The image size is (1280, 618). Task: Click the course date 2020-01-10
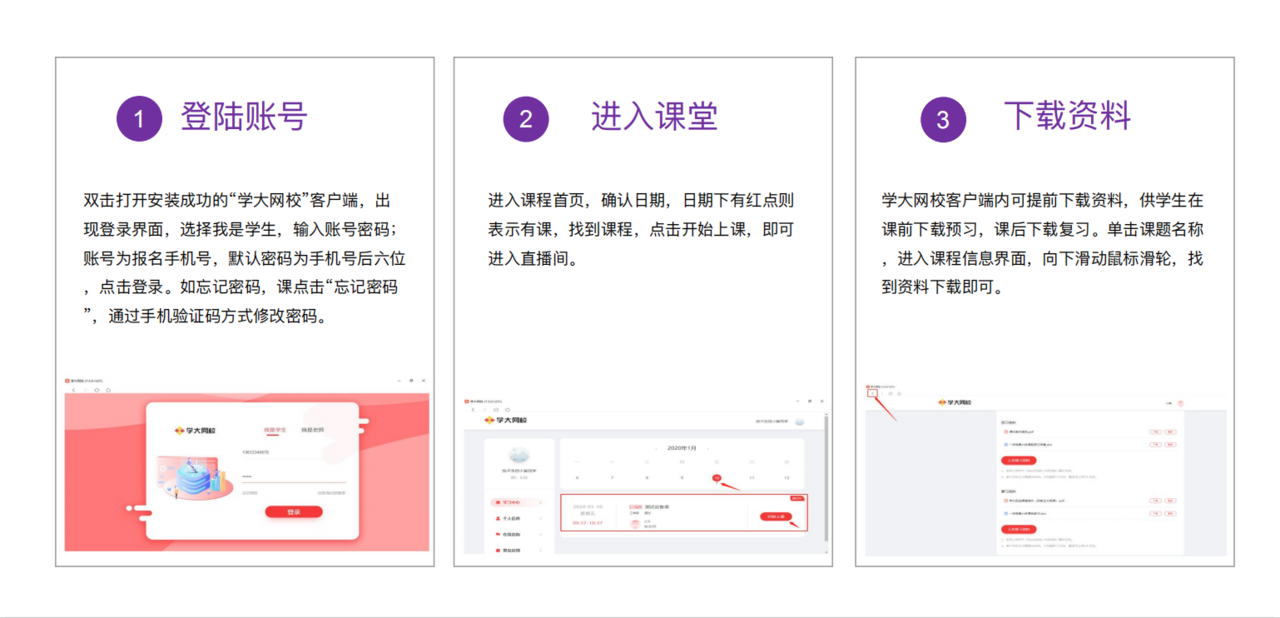tap(588, 507)
